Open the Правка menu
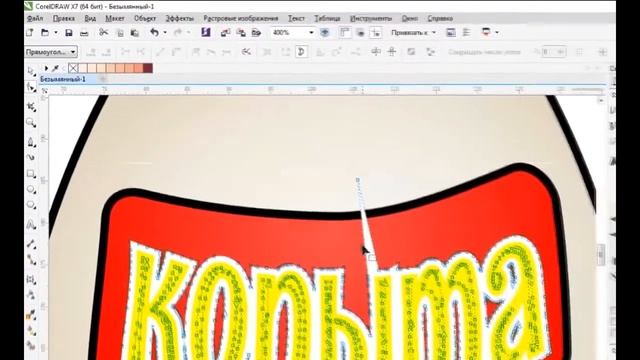 point(64,18)
